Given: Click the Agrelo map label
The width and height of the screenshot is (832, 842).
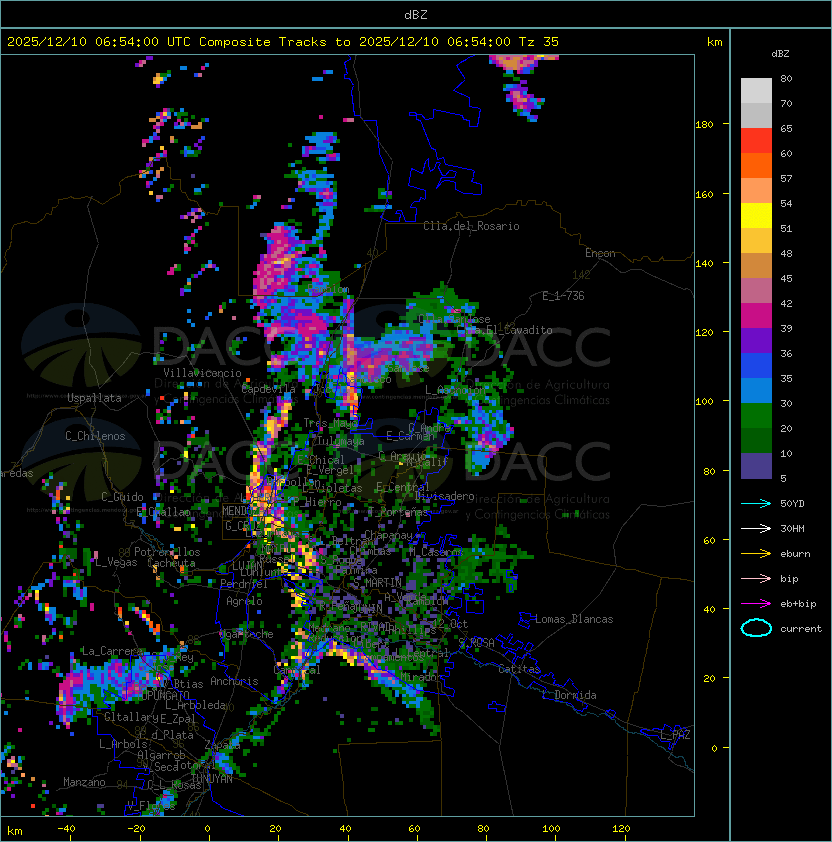Looking at the screenshot, I should click(244, 601).
